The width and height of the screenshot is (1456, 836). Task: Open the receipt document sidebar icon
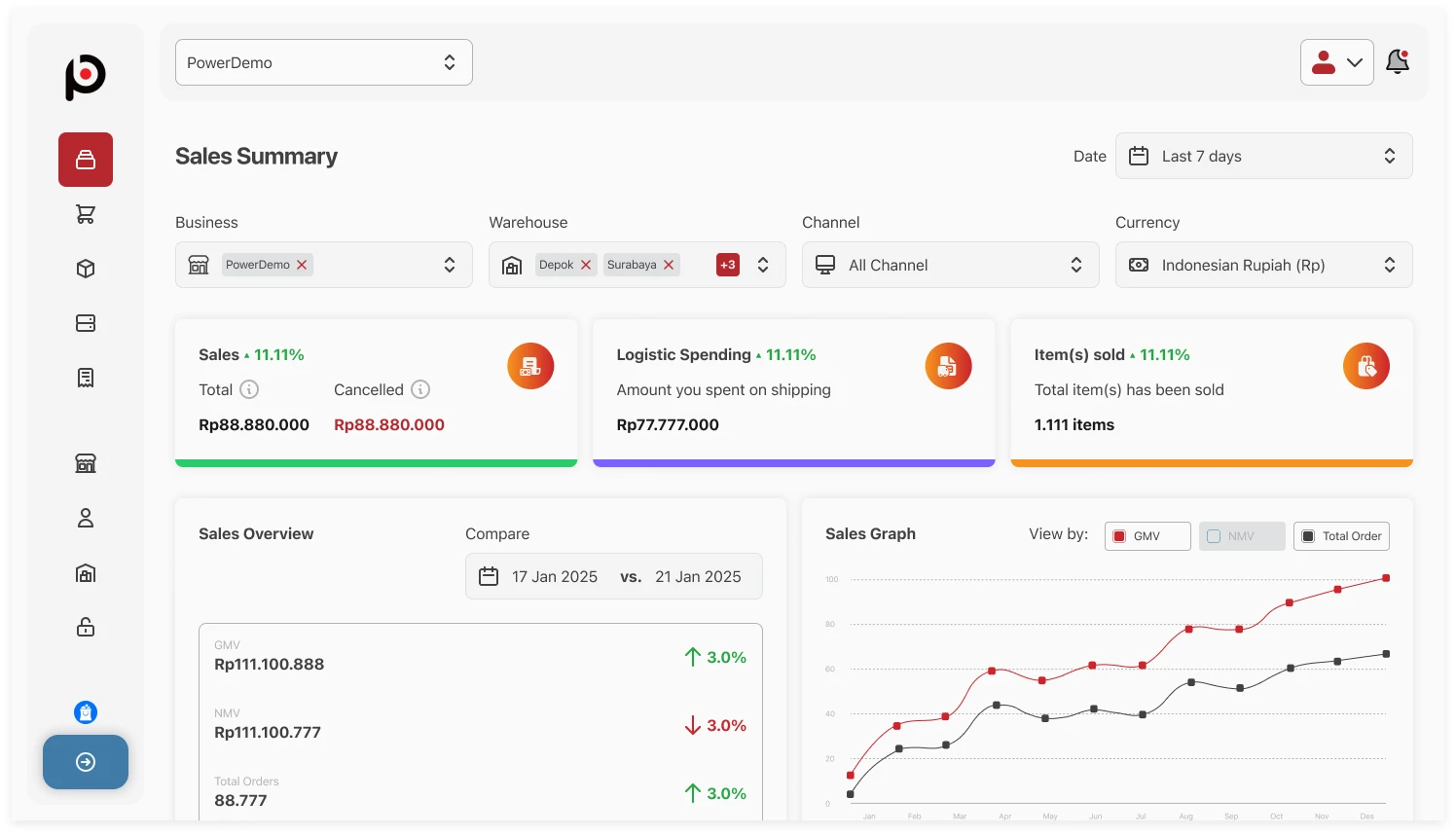pyautogui.click(x=86, y=378)
